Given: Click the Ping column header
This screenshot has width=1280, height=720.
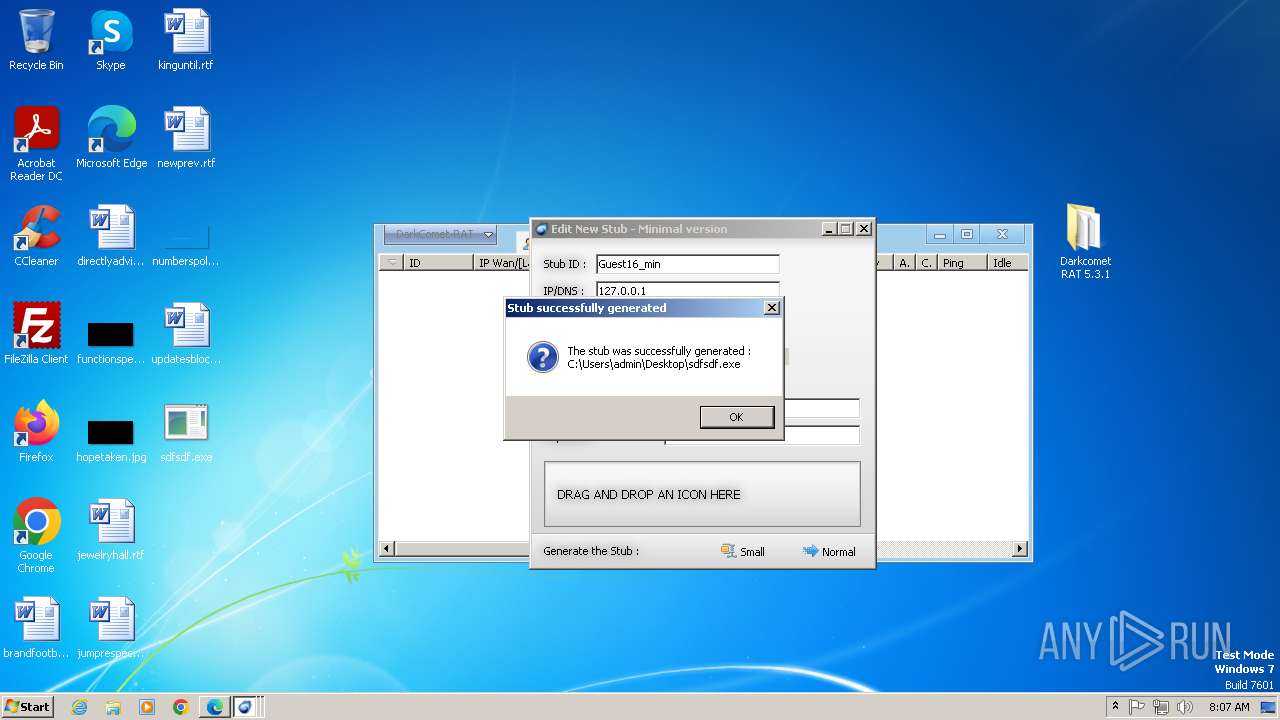Looking at the screenshot, I should pos(962,263).
